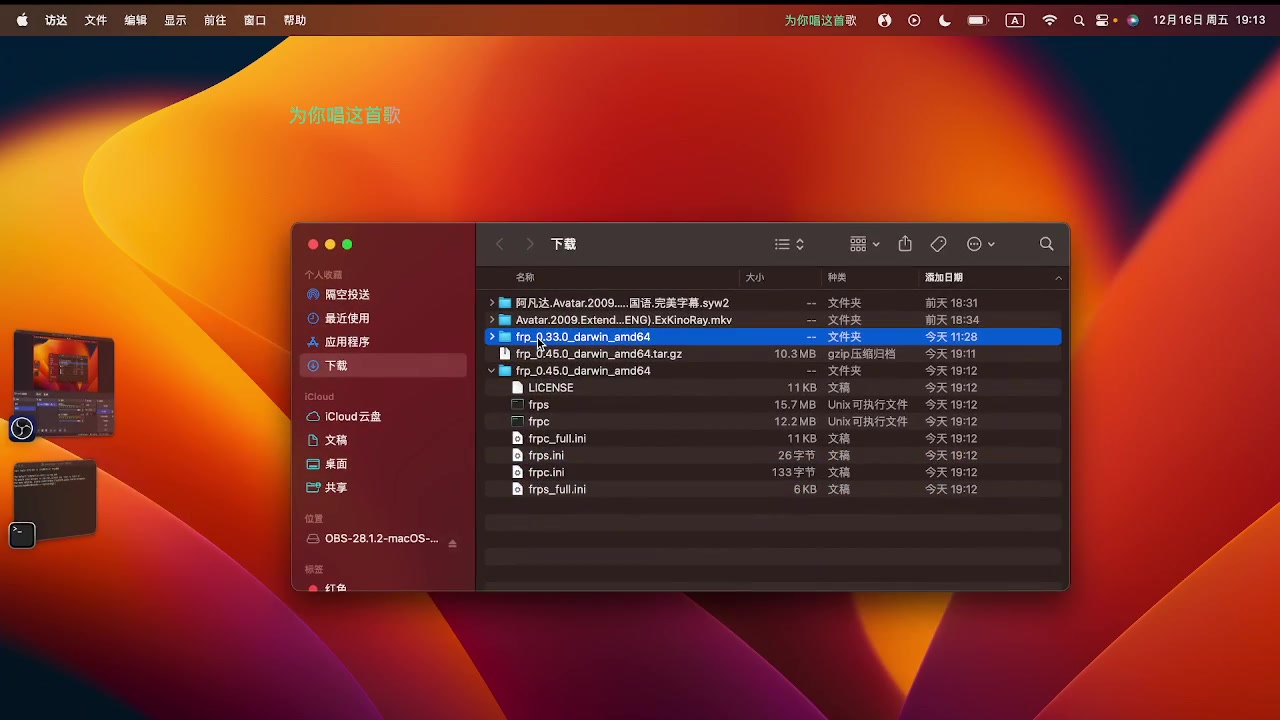Sort by 种类 column header
This screenshot has width=1280, height=720.
pyautogui.click(x=837, y=278)
